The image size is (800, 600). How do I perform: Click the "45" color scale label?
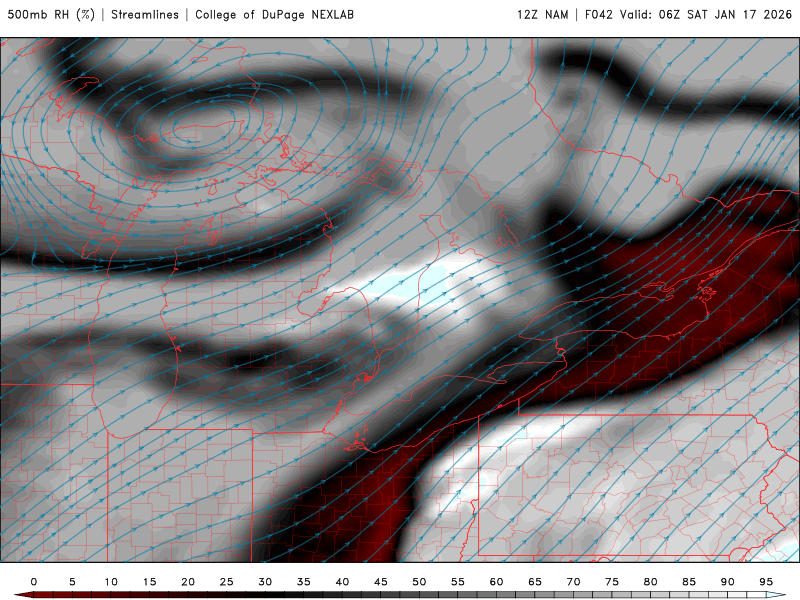tap(381, 582)
